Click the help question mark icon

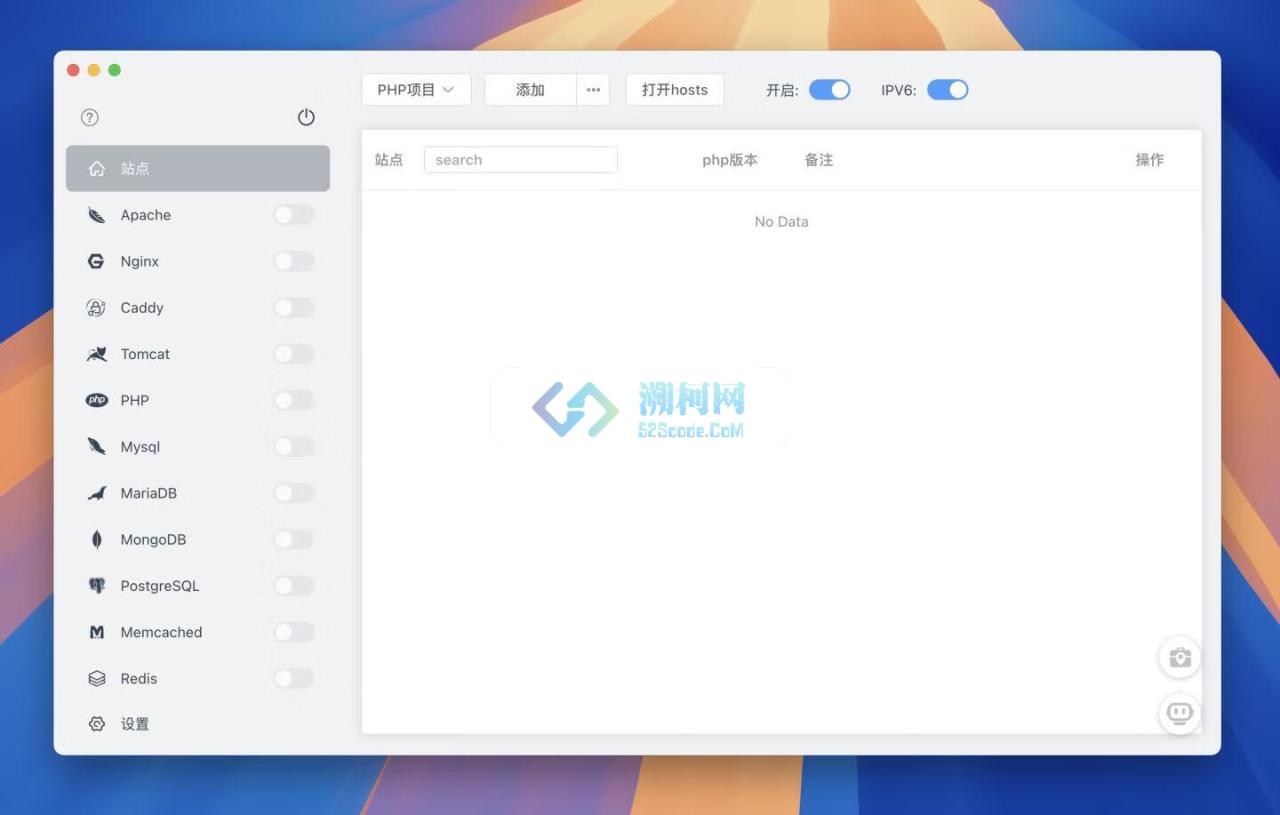(90, 117)
